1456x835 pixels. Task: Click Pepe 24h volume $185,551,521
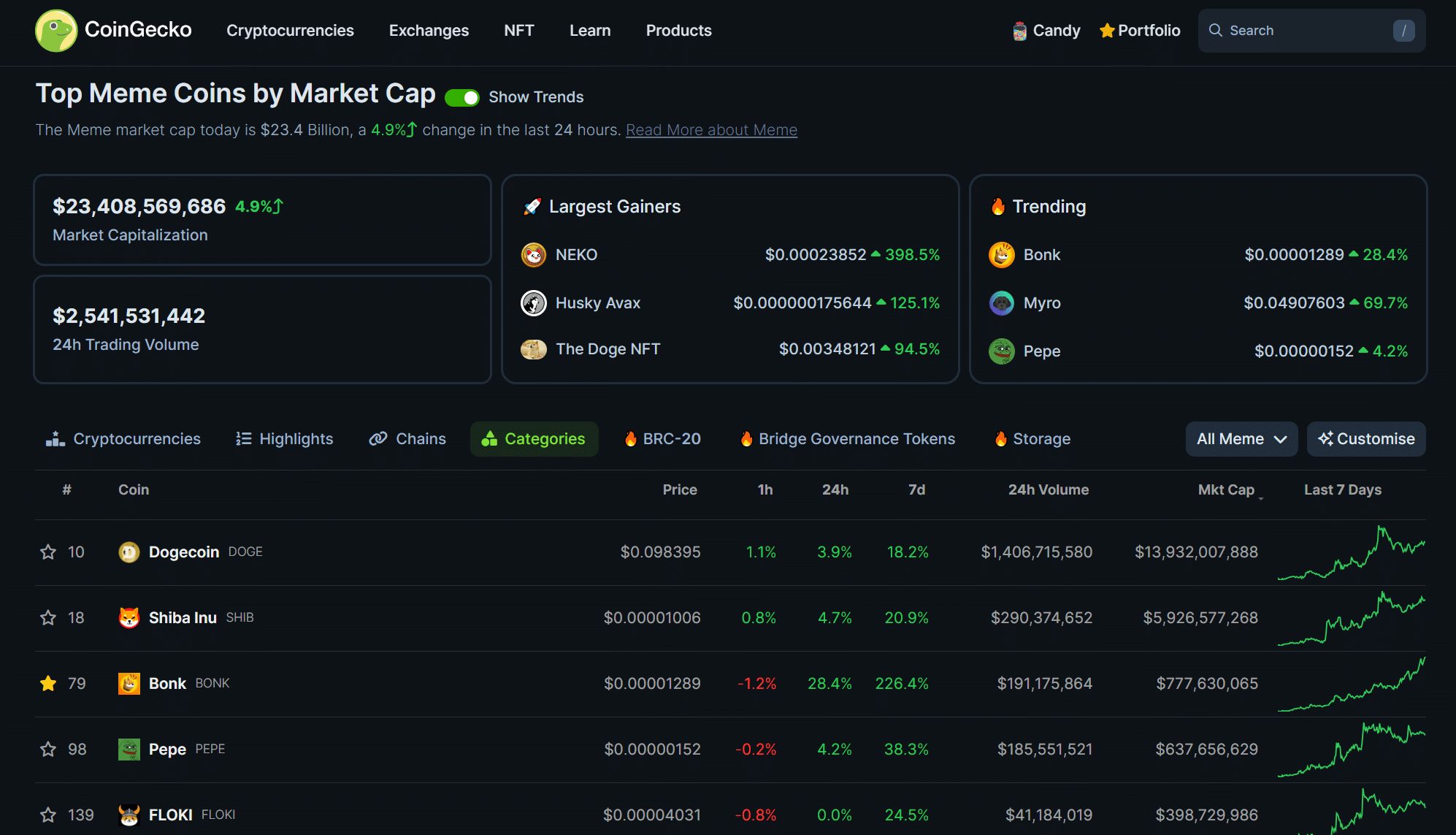(x=1045, y=750)
